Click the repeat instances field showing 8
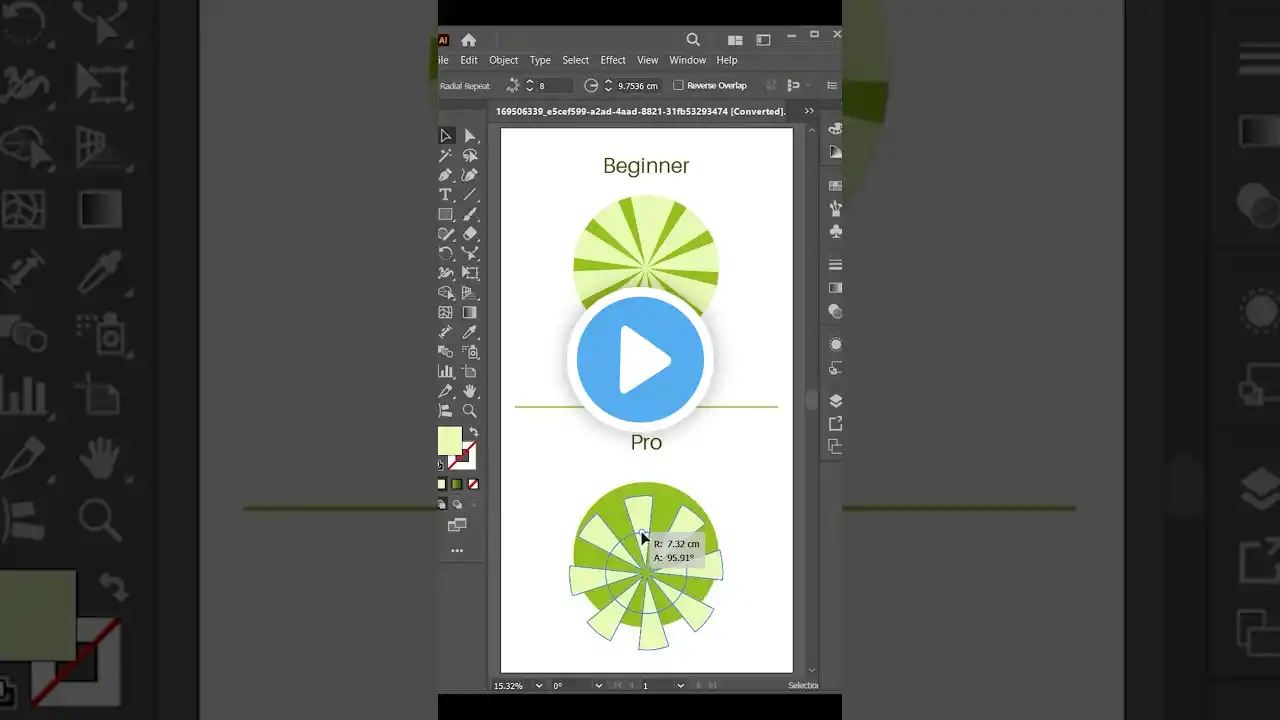Image resolution: width=1280 pixels, height=720 pixels. coord(555,86)
